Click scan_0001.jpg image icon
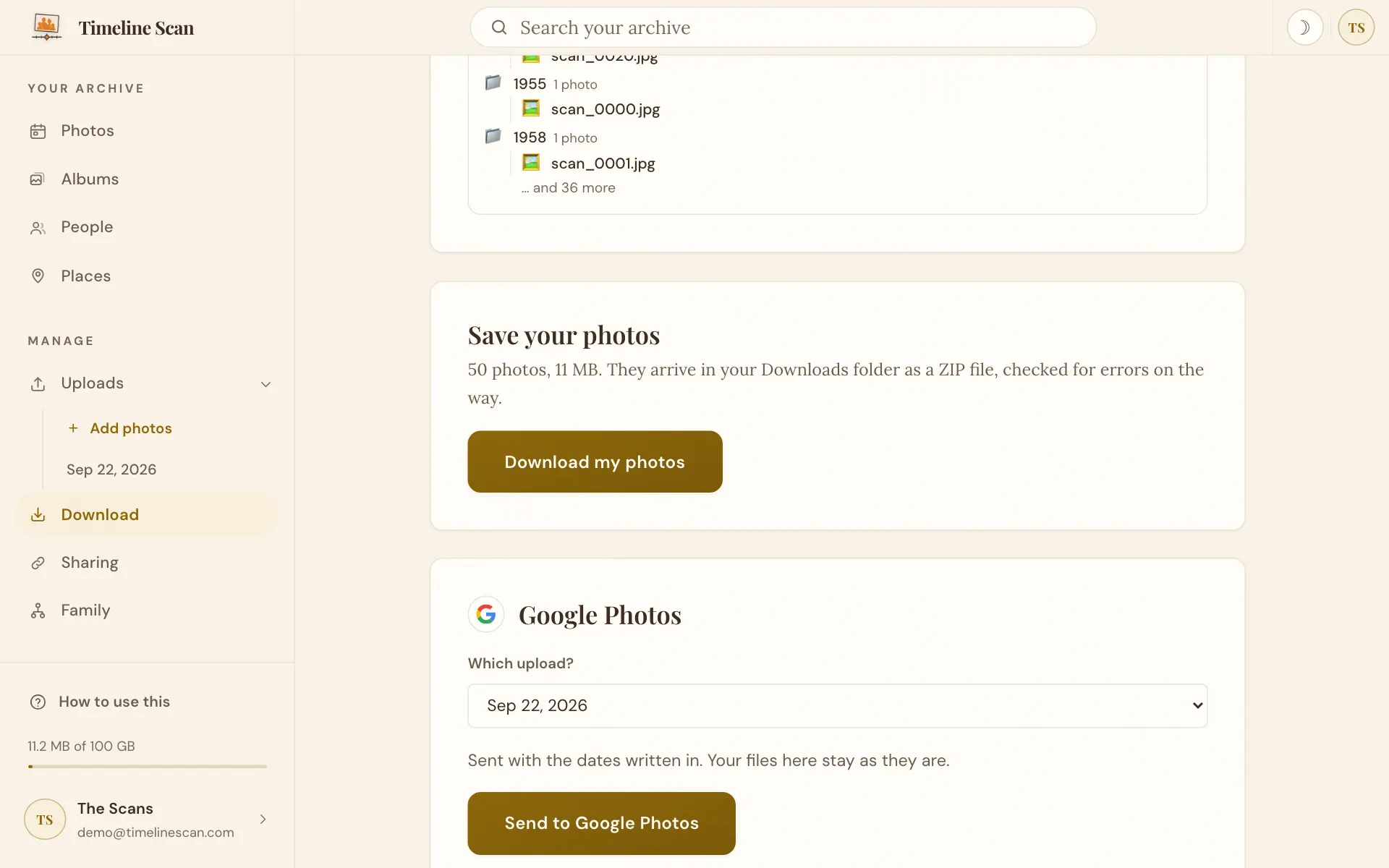Viewport: 1389px width, 868px height. (531, 163)
